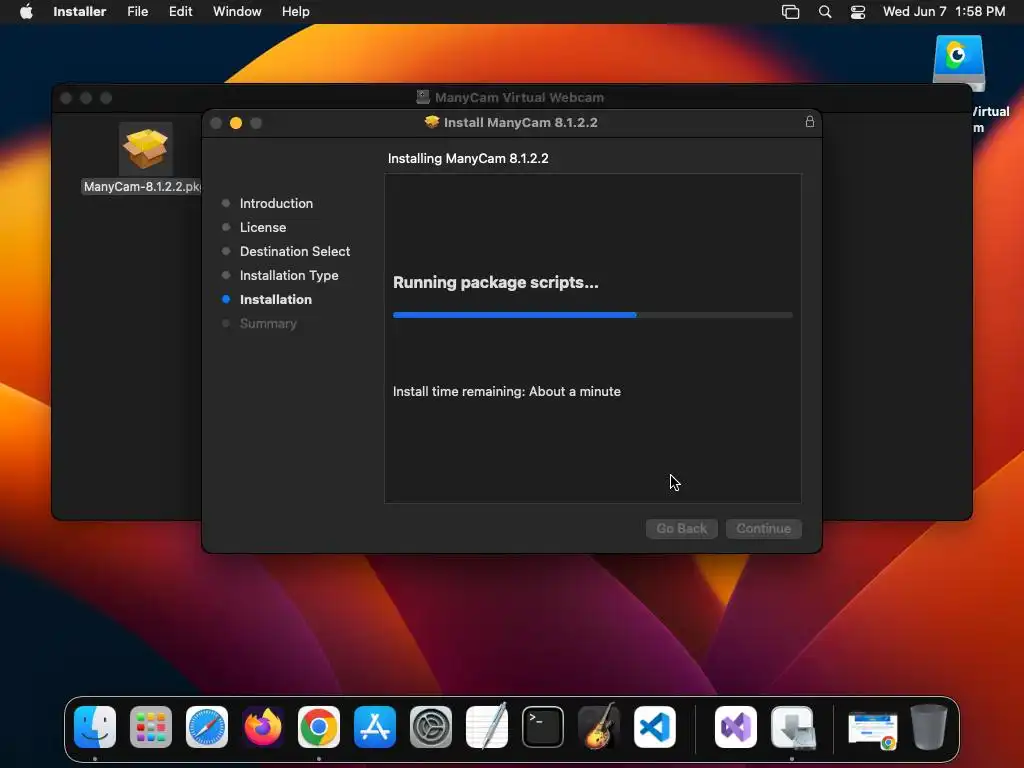Click the lock icon in installer title bar
Image resolution: width=1024 pixels, height=768 pixels.
pyautogui.click(x=810, y=121)
